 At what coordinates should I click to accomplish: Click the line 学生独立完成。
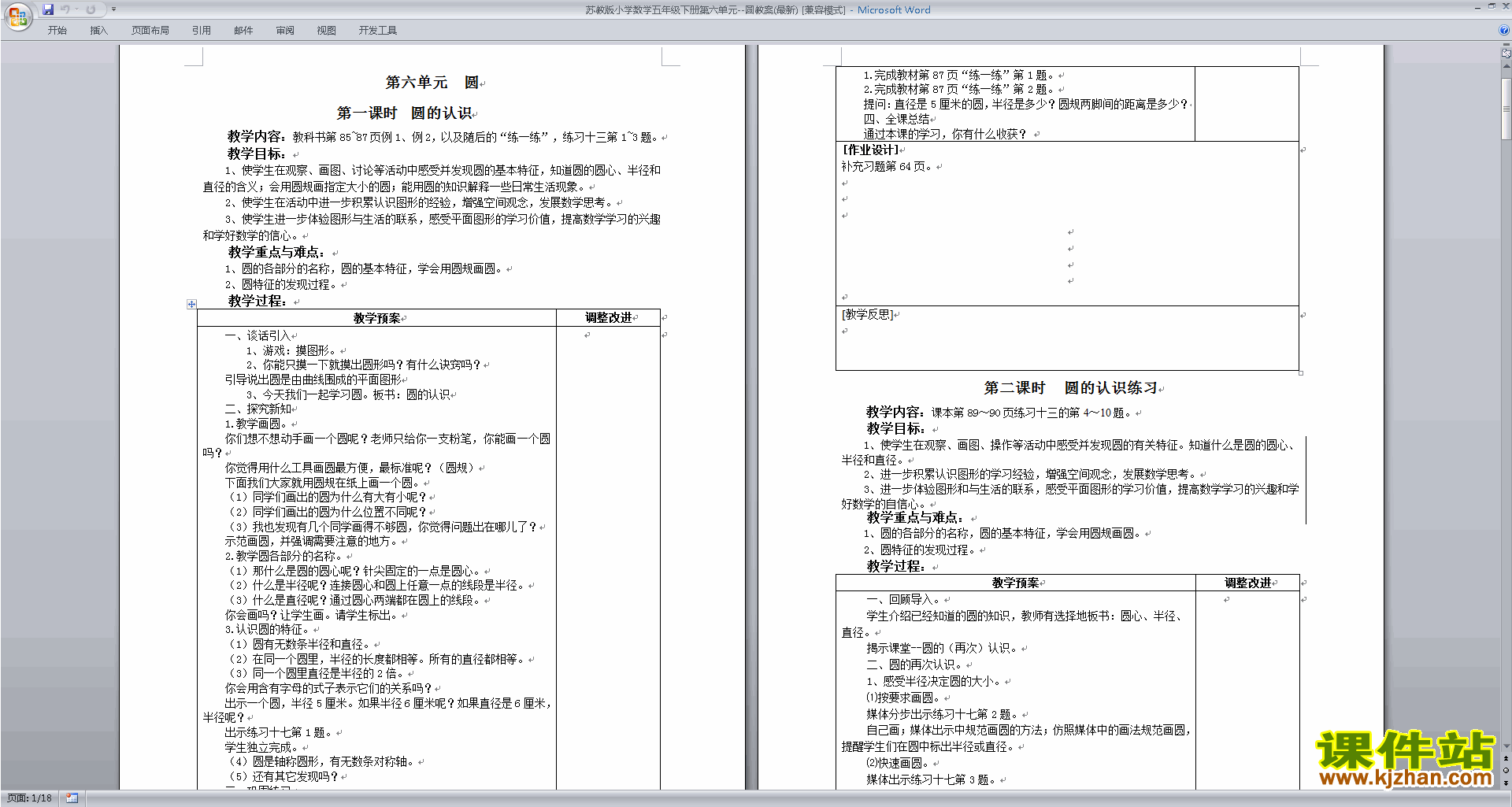(262, 748)
